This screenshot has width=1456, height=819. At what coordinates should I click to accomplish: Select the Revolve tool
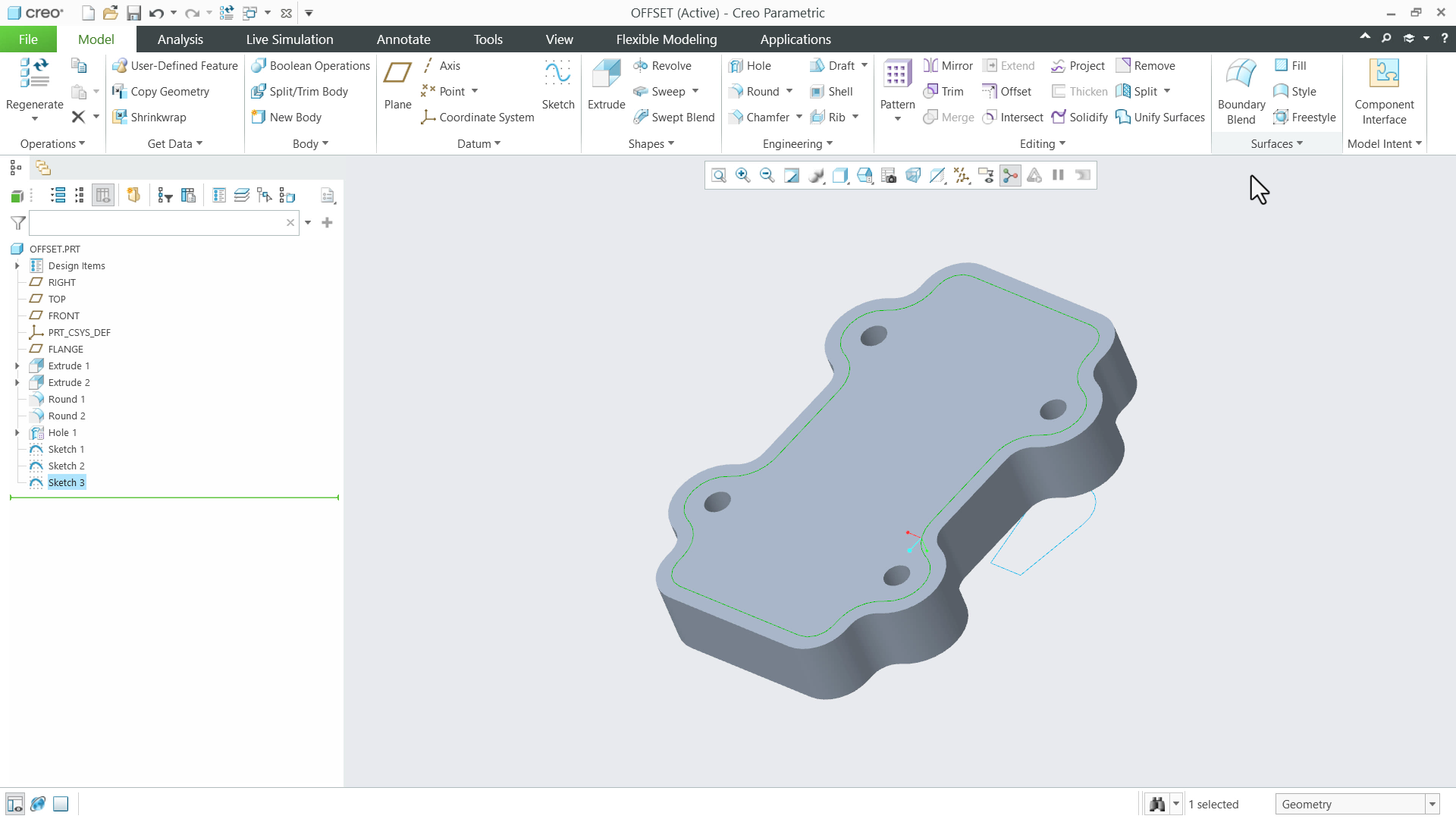(x=663, y=66)
